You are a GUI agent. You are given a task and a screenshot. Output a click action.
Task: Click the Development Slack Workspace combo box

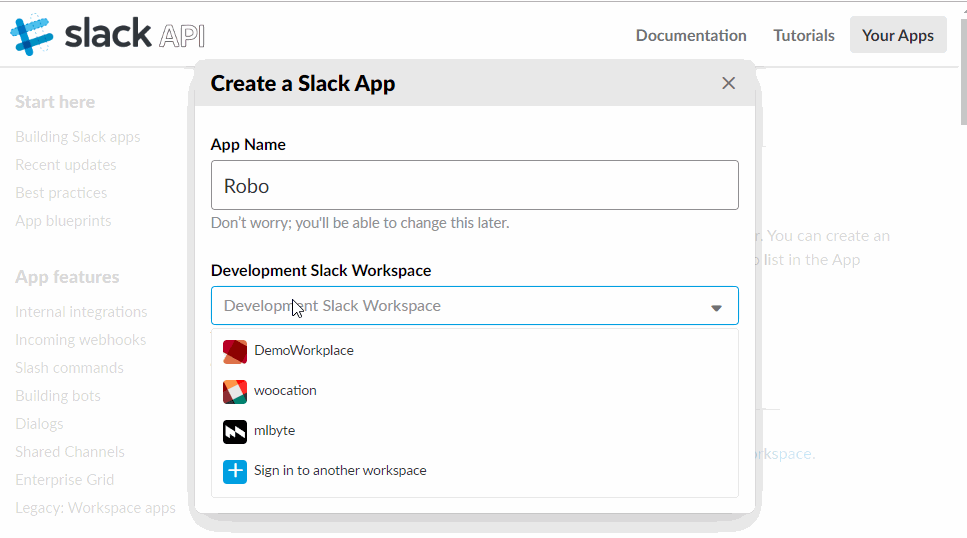[x=460, y=306]
